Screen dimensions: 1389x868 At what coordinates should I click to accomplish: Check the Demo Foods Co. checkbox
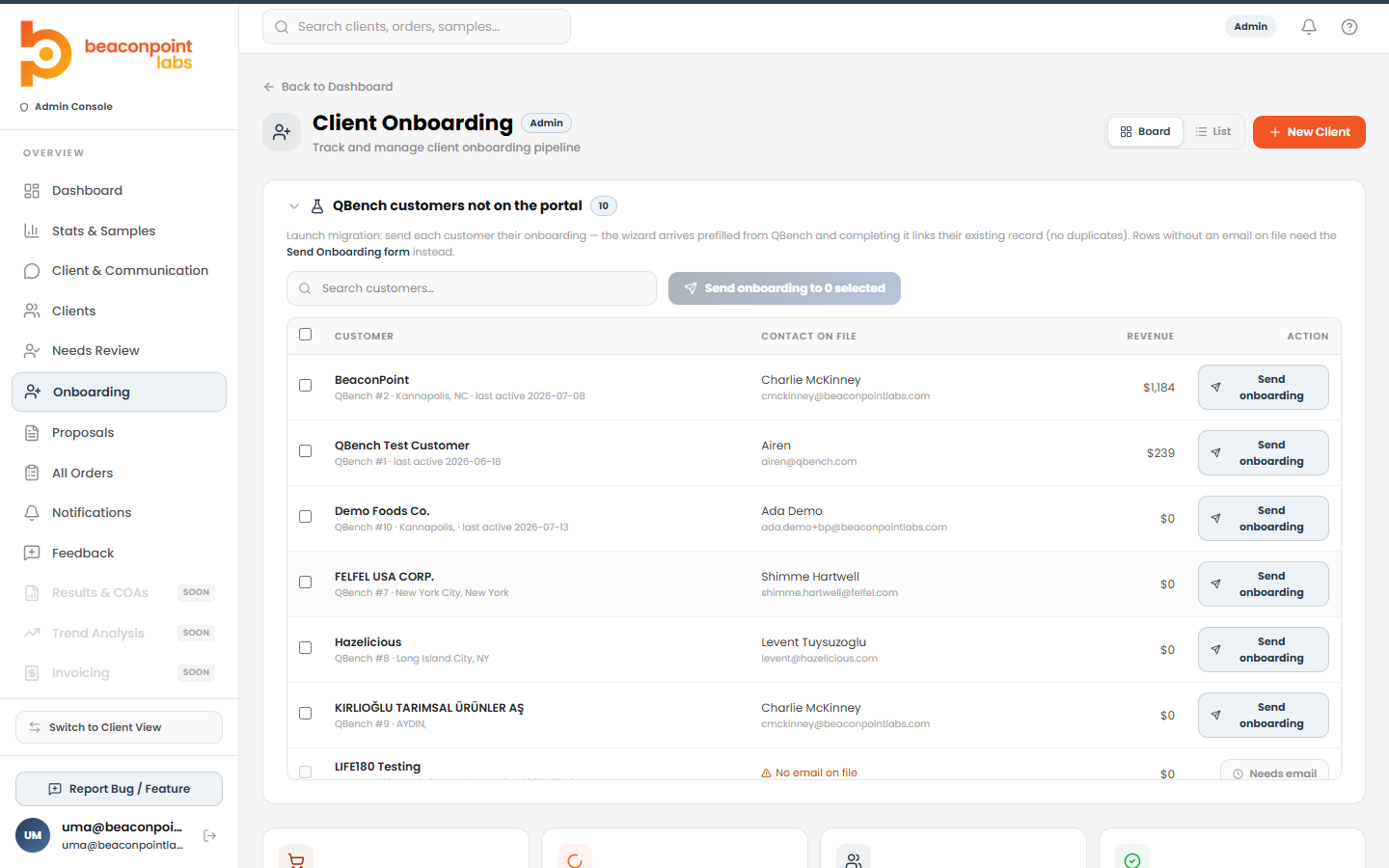click(x=306, y=517)
